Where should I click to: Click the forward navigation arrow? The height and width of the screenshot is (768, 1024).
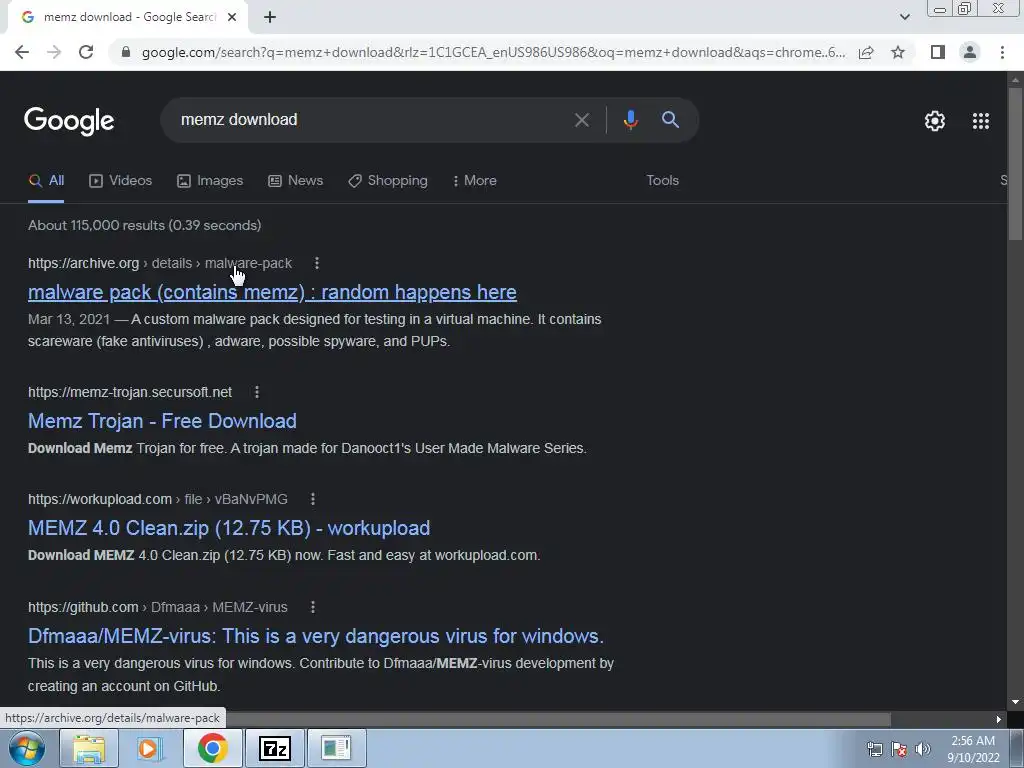[54, 52]
